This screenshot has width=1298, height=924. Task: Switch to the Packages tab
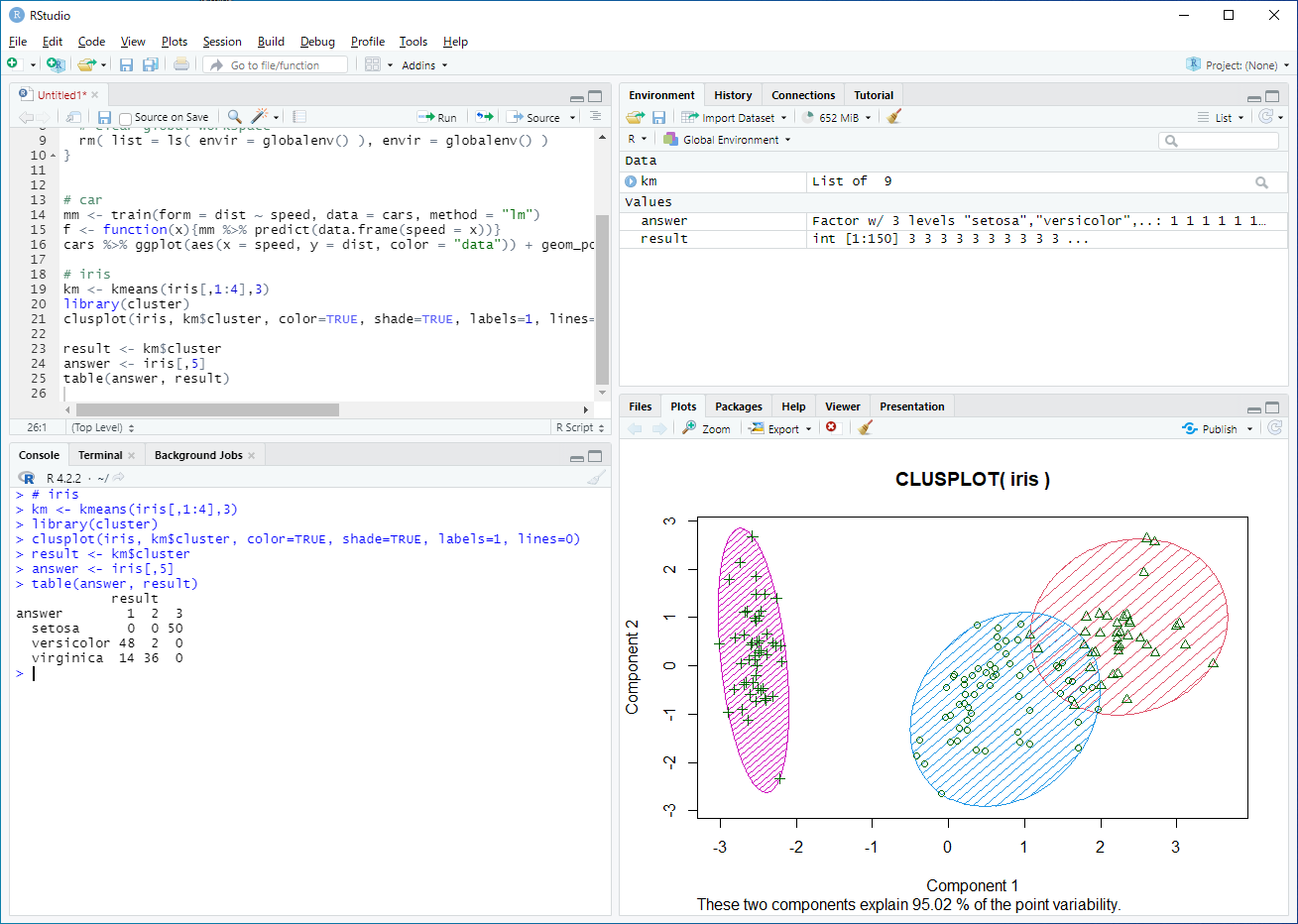pyautogui.click(x=739, y=406)
